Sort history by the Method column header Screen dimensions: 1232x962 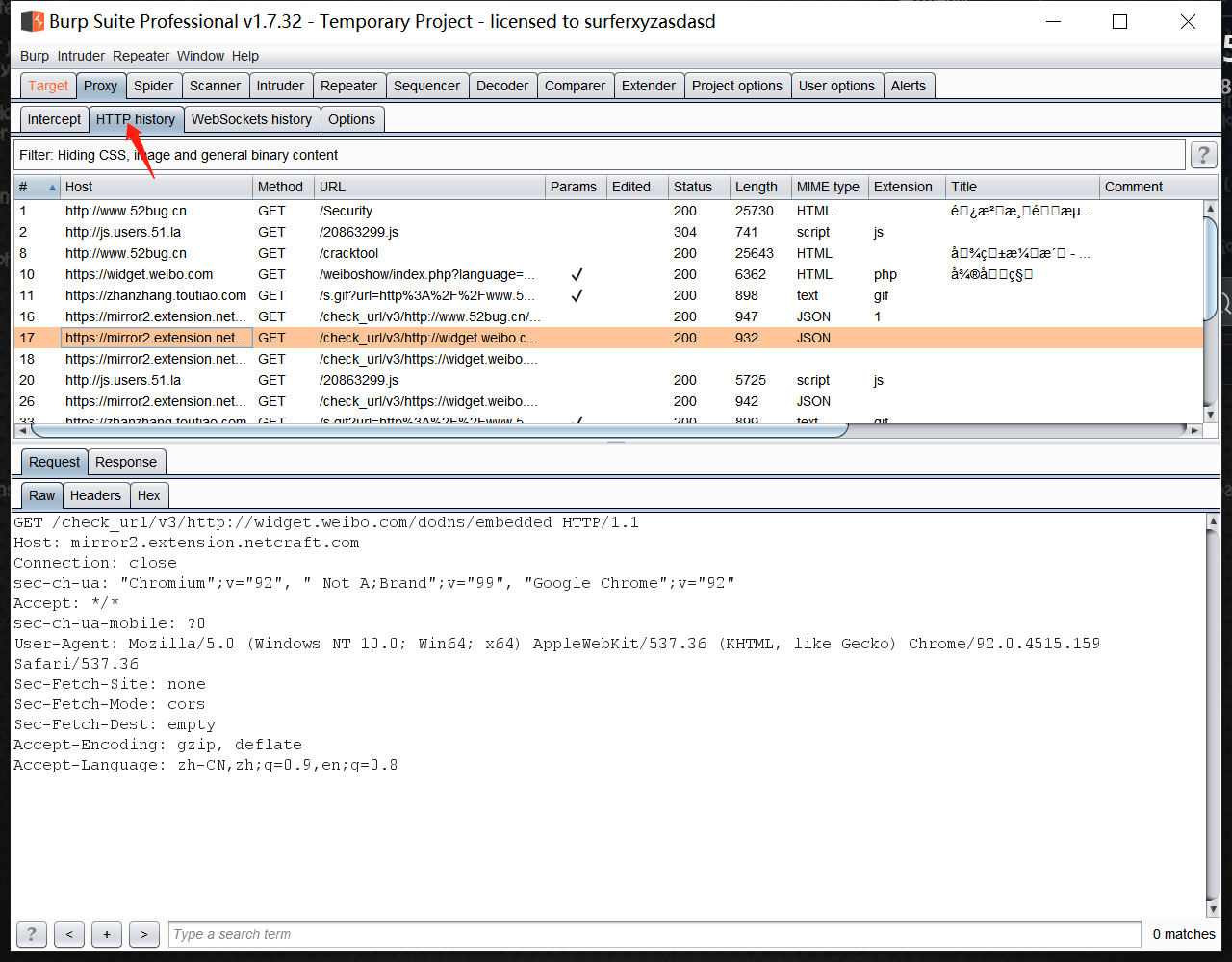pos(283,187)
